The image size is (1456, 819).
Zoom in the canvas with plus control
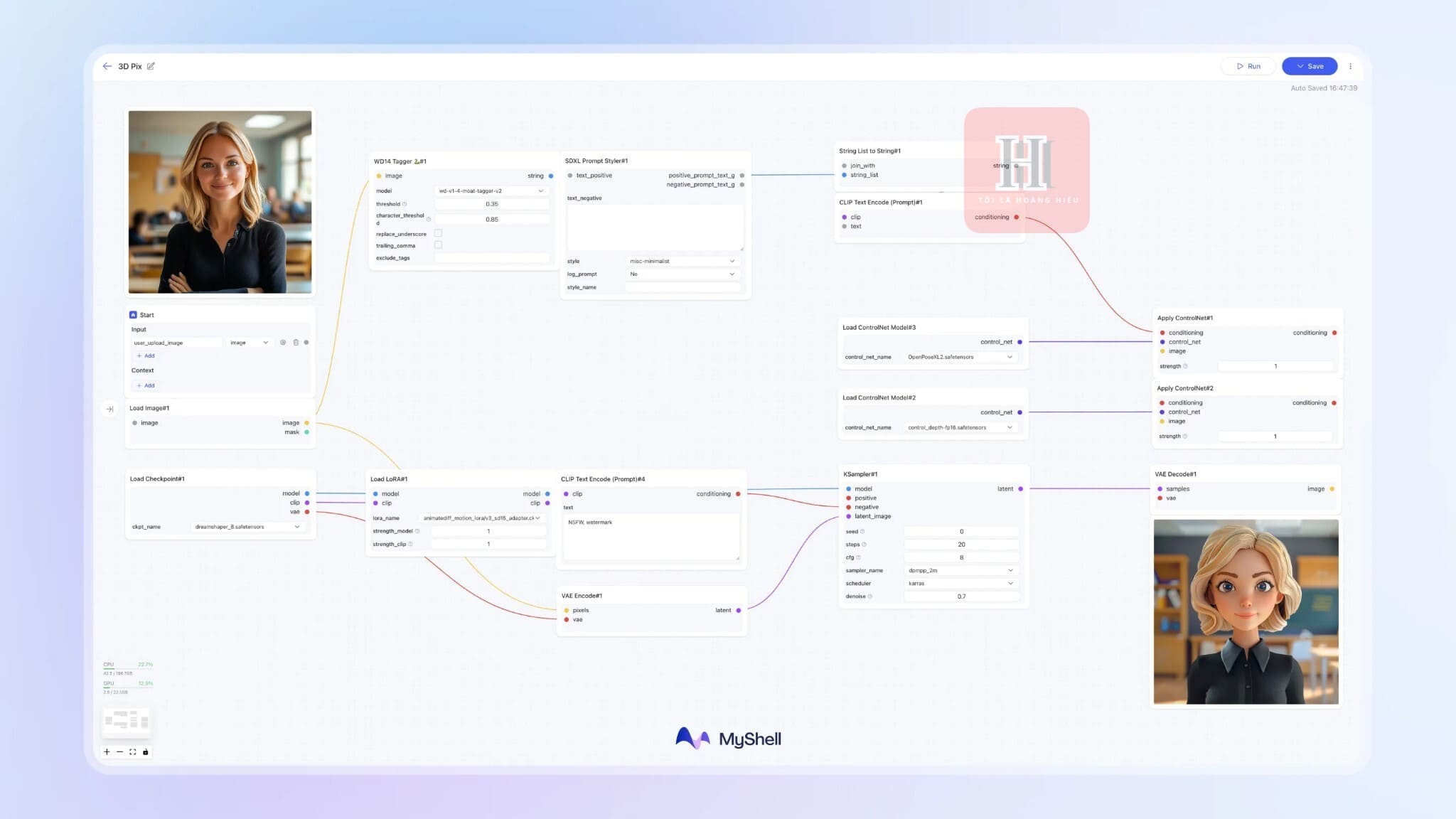tap(107, 751)
